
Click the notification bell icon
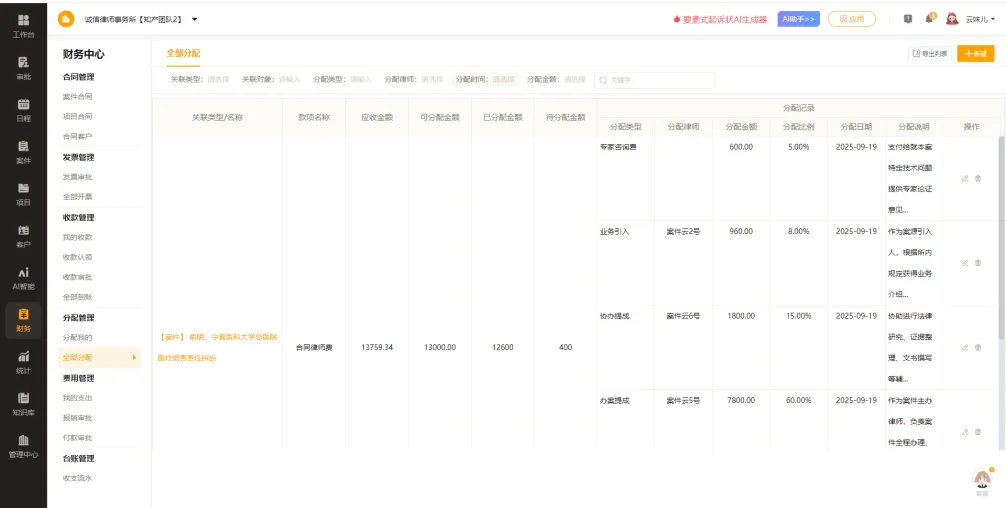pos(930,19)
